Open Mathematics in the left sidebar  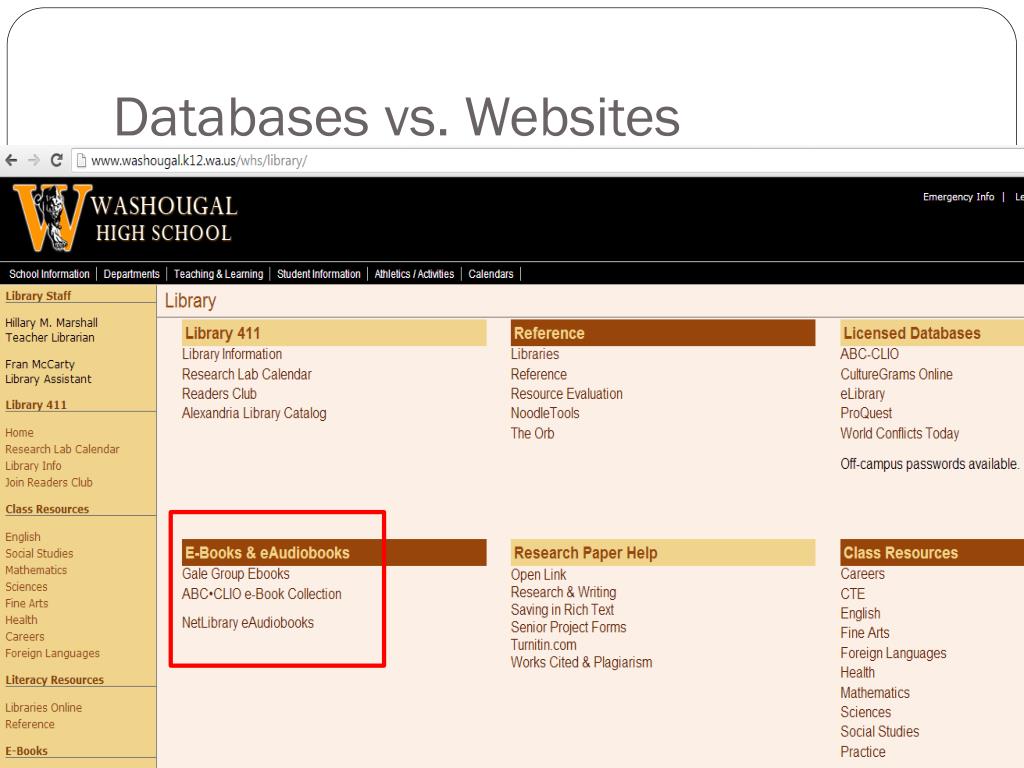(x=36, y=570)
